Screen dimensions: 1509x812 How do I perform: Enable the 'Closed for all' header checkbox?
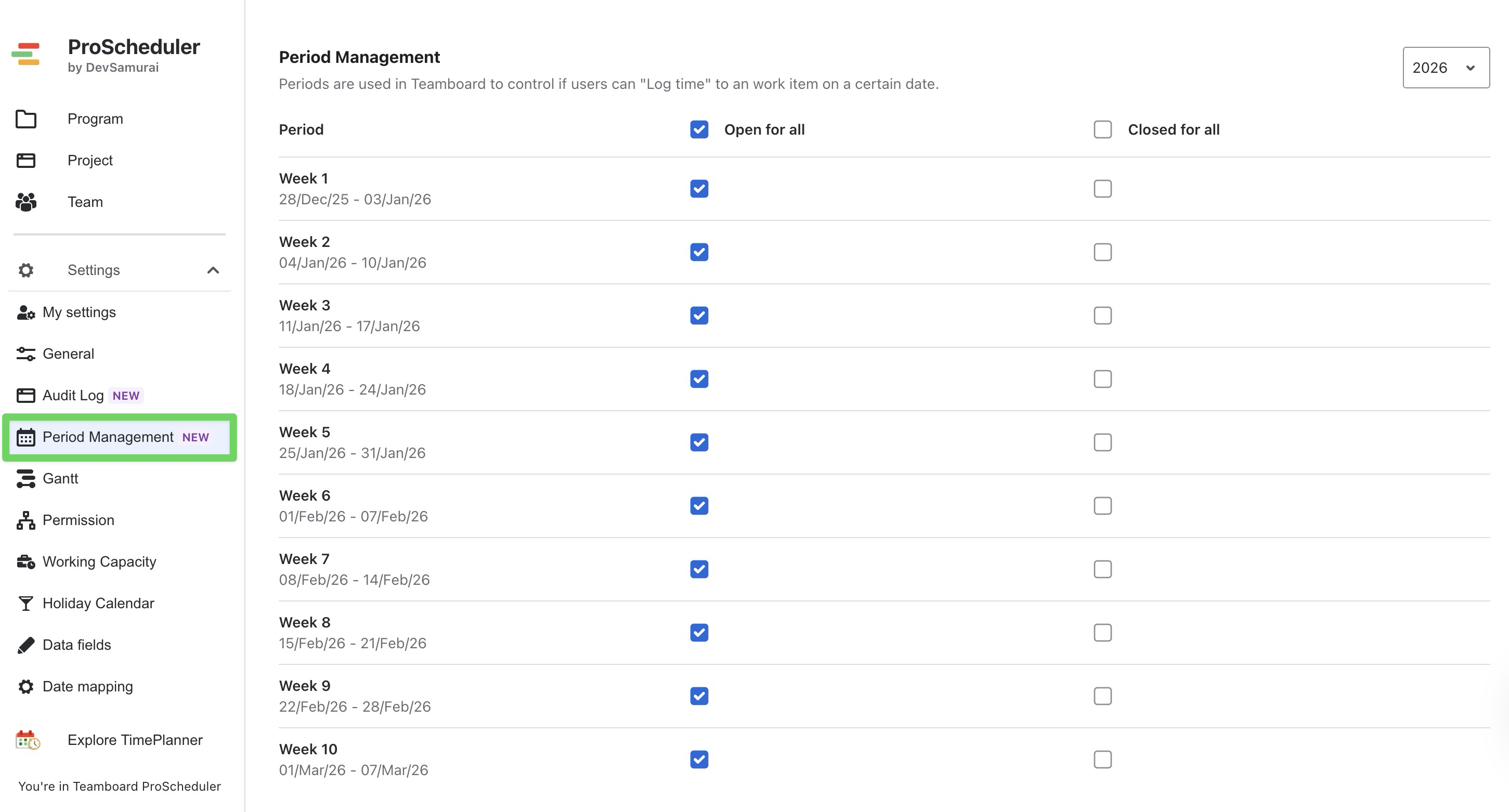pos(1102,129)
